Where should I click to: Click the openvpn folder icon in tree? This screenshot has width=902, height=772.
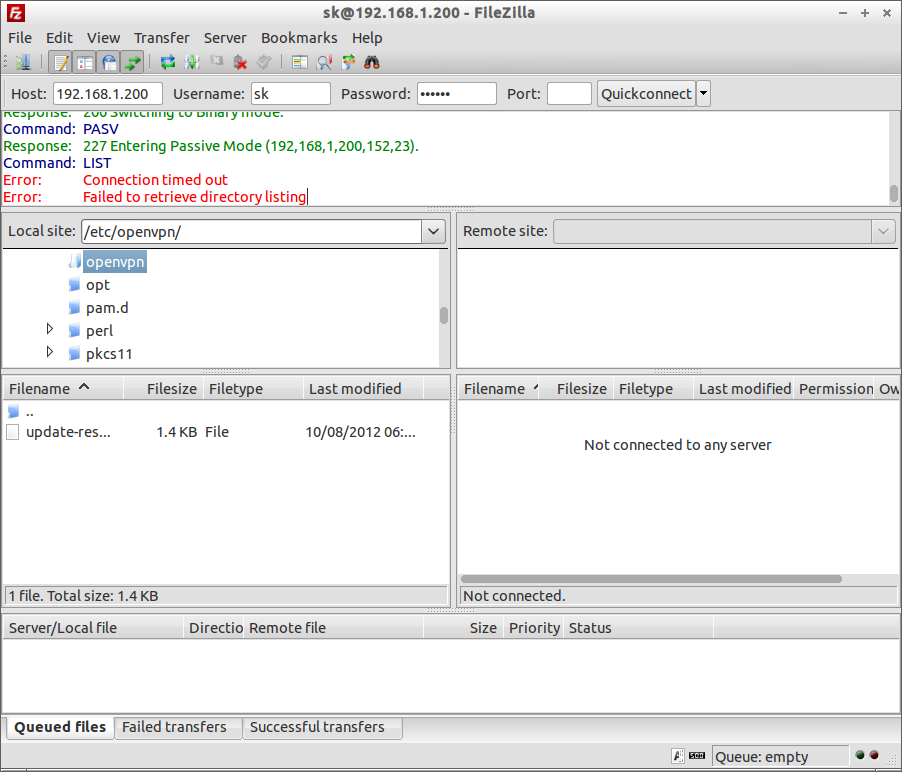pos(74,262)
